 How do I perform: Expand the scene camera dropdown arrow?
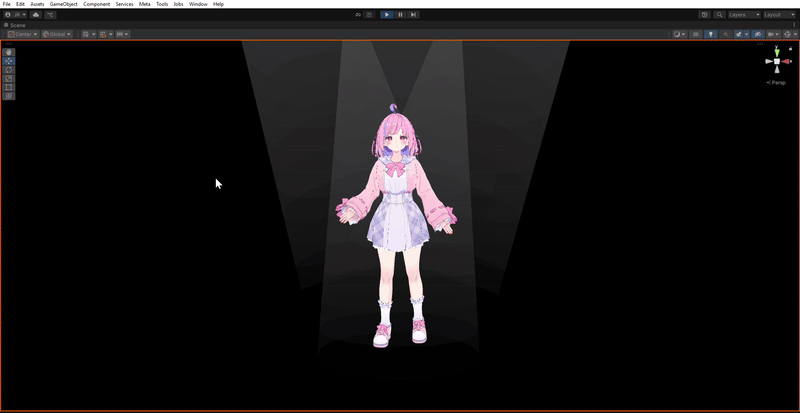pyautogui.click(x=778, y=34)
